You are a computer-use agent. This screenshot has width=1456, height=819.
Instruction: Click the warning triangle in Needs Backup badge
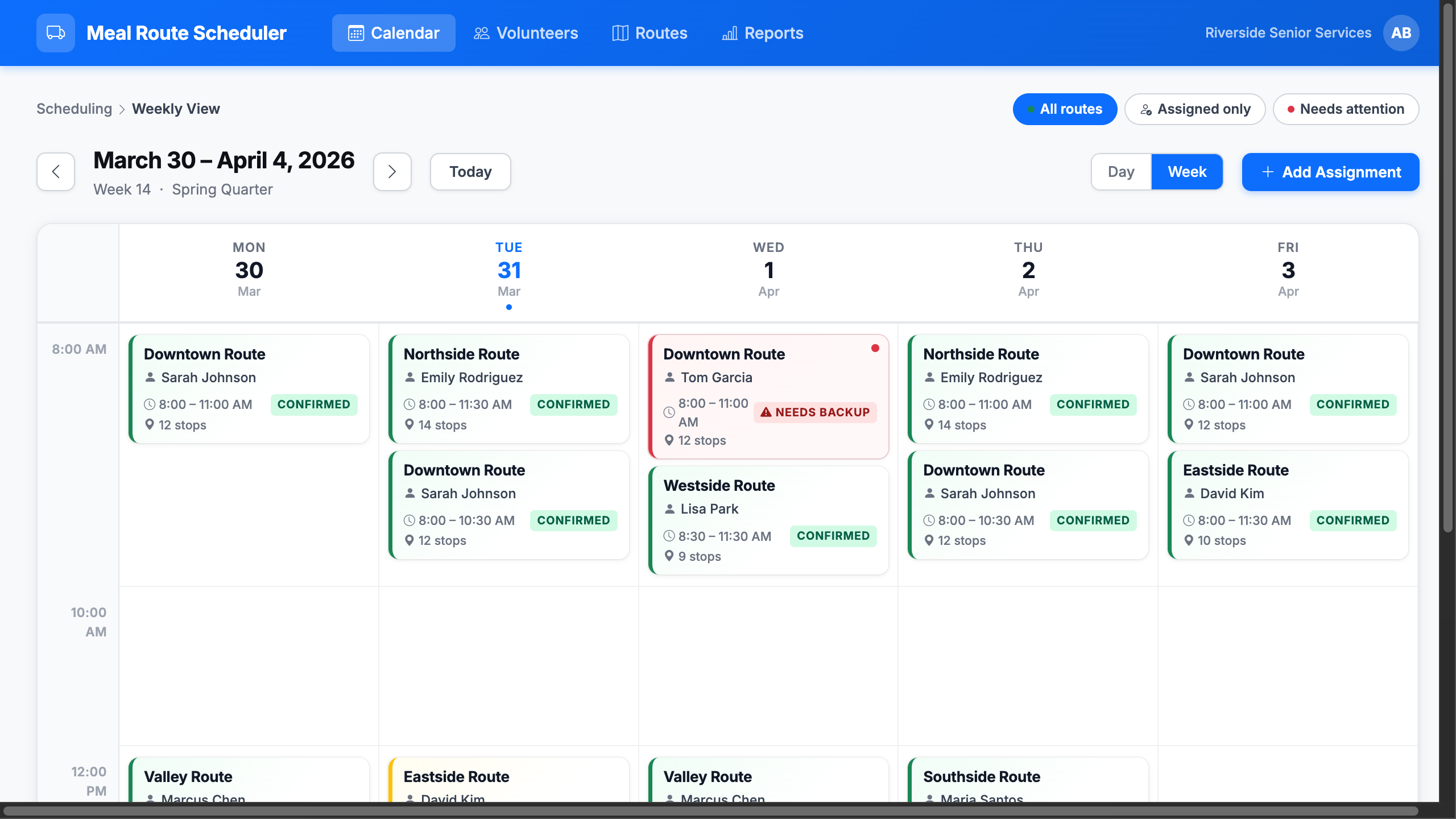[x=766, y=412]
